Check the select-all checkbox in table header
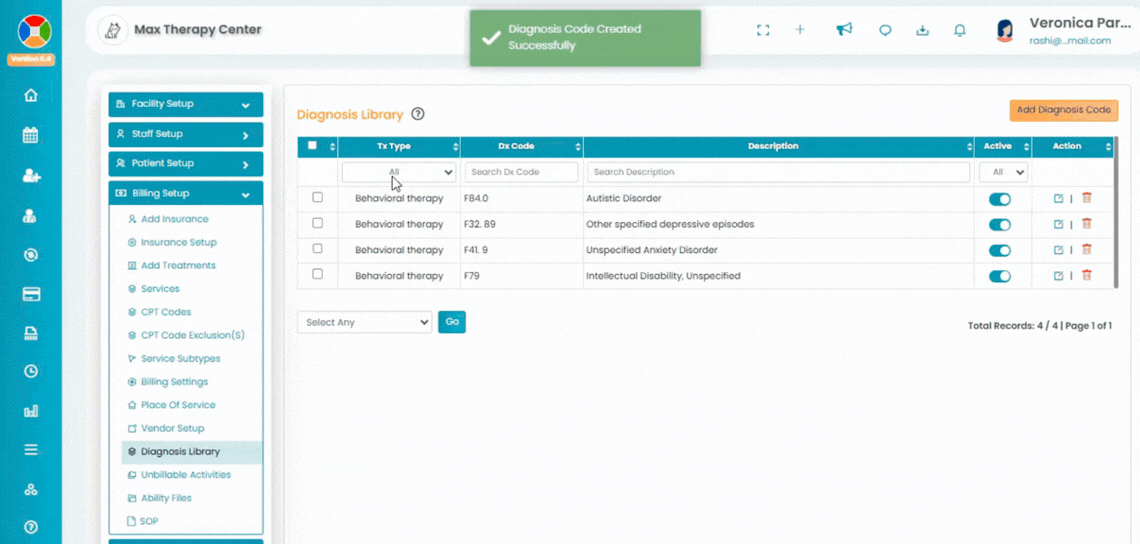Viewport: 1140px width, 544px height. (313, 145)
